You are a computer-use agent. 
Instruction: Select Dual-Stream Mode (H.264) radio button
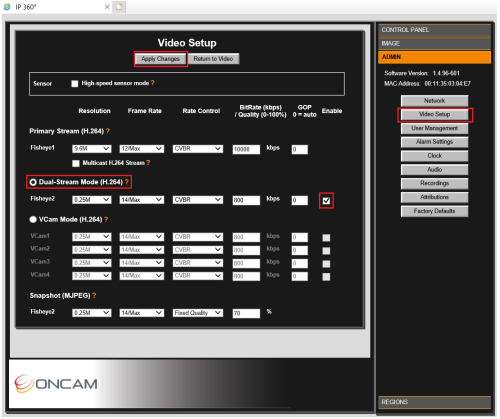coord(33,182)
